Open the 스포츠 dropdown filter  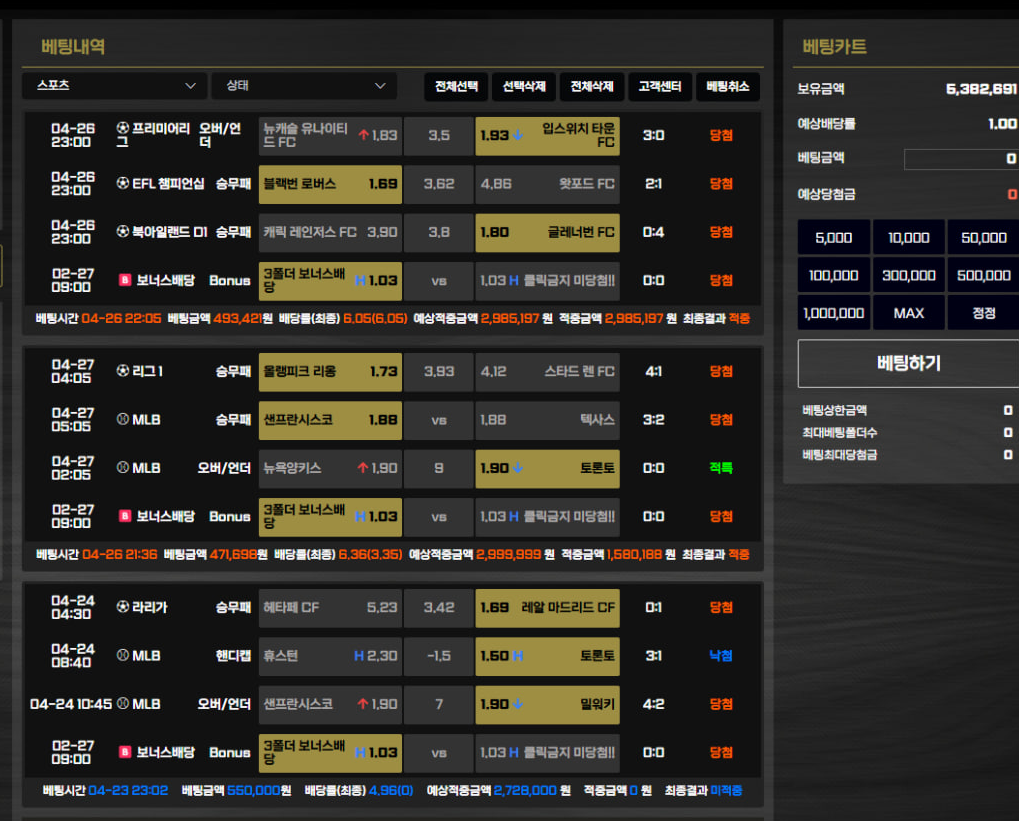coord(114,86)
